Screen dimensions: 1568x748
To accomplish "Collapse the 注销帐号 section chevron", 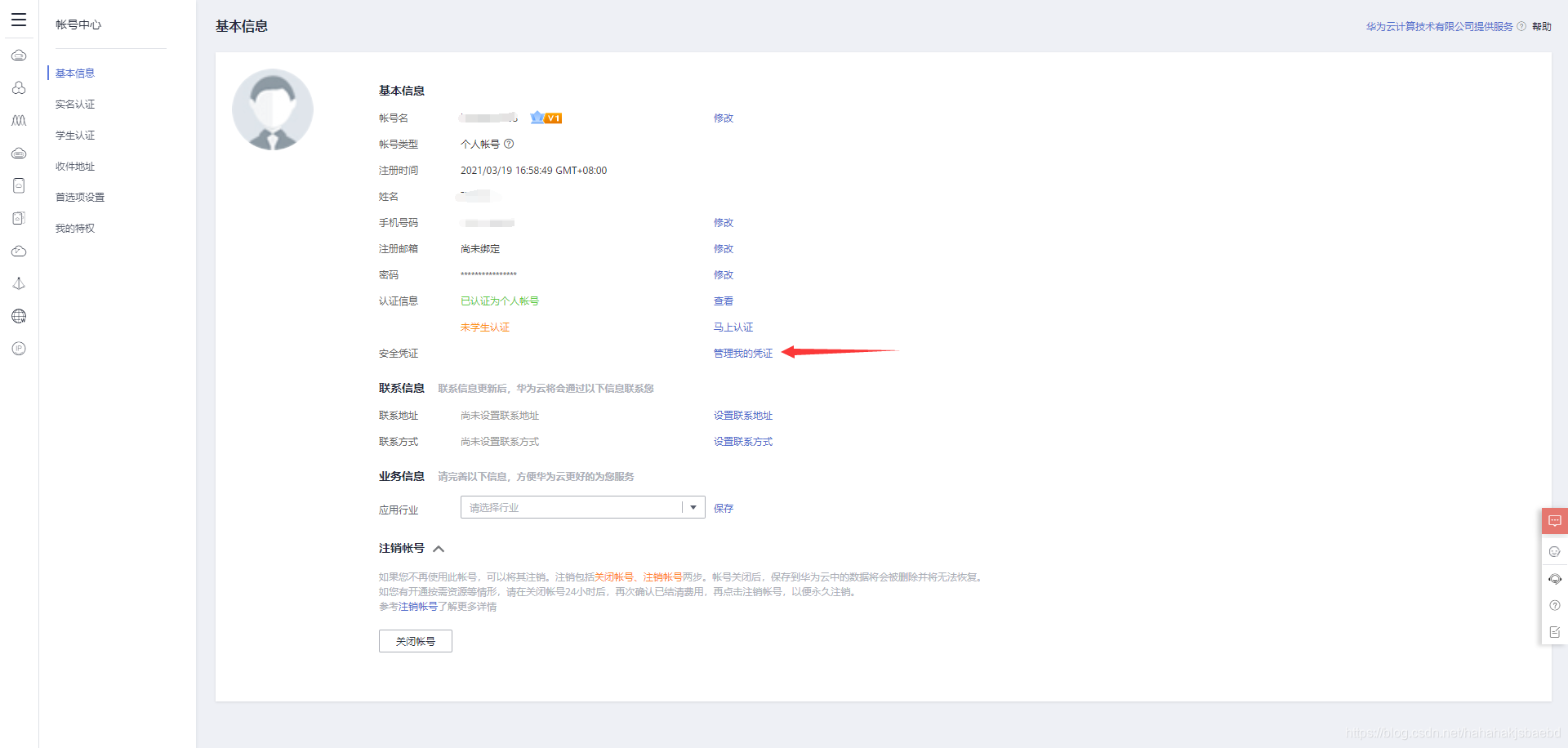I will point(439,548).
